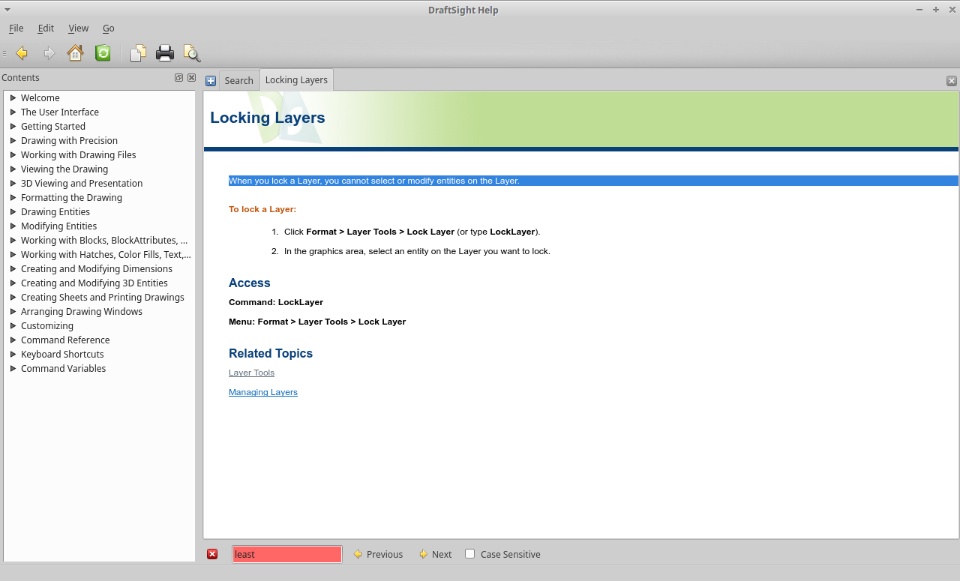This screenshot has width=960, height=581.
Task: Click the find text field containing 'least'
Action: (x=287, y=554)
